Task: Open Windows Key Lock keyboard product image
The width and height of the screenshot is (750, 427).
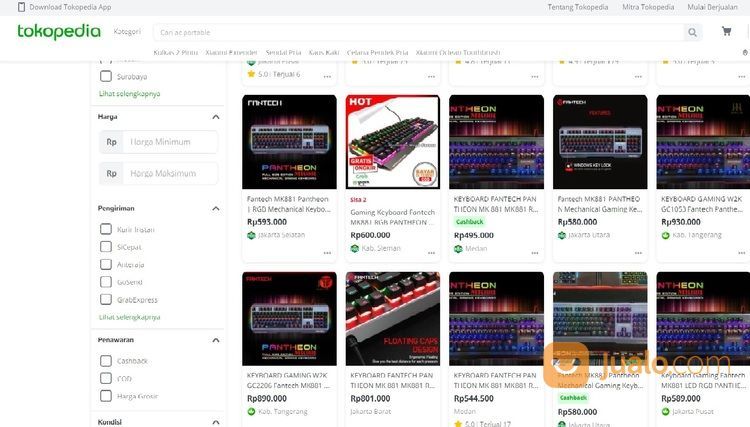Action: click(600, 142)
